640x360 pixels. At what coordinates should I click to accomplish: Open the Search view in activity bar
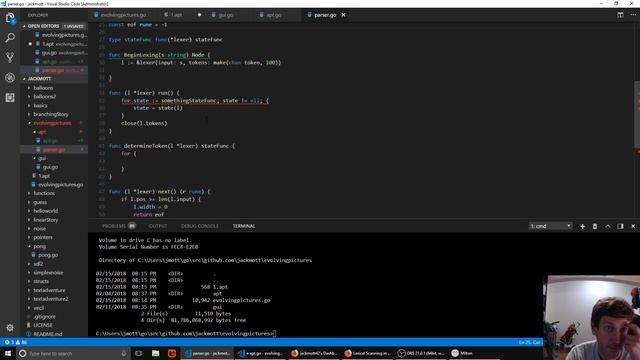click(x=10, y=38)
